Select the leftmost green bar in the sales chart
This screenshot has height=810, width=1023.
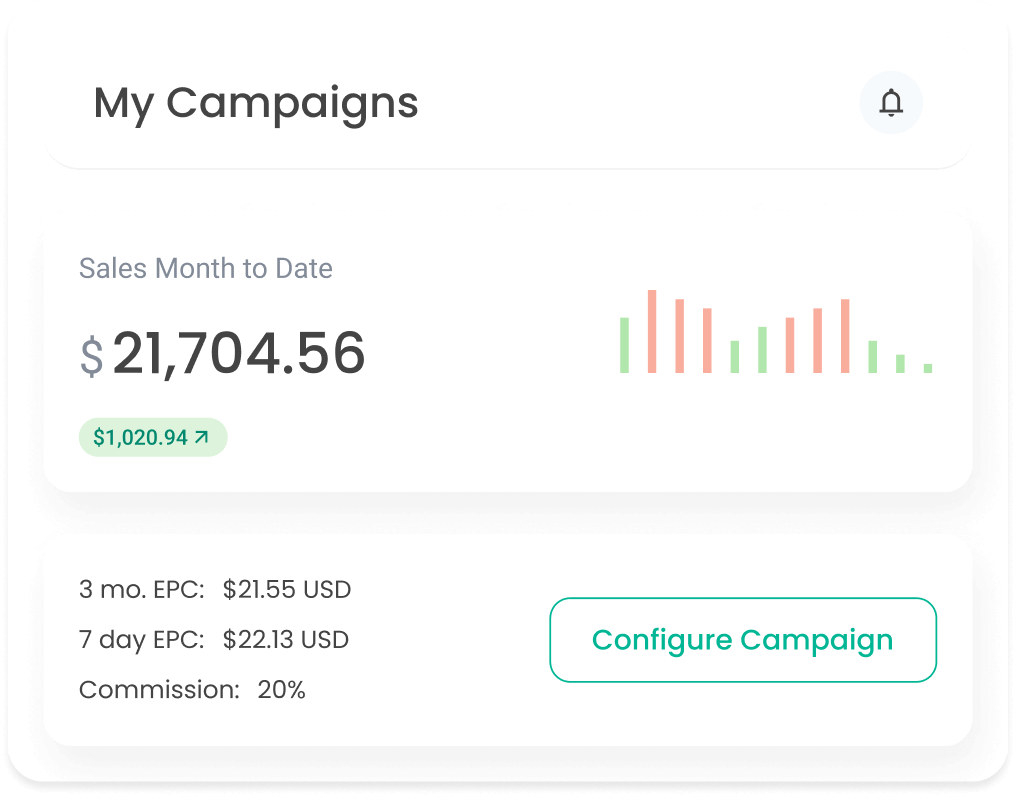click(624, 345)
